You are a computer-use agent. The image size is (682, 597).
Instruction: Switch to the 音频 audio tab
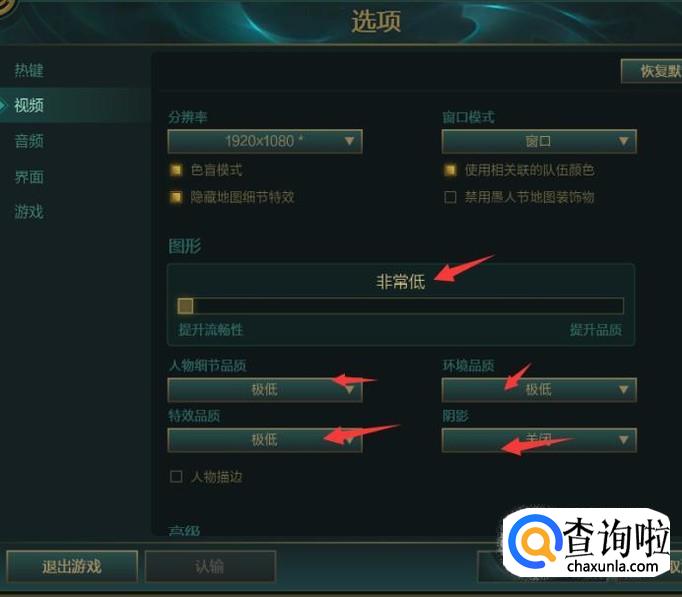29,141
